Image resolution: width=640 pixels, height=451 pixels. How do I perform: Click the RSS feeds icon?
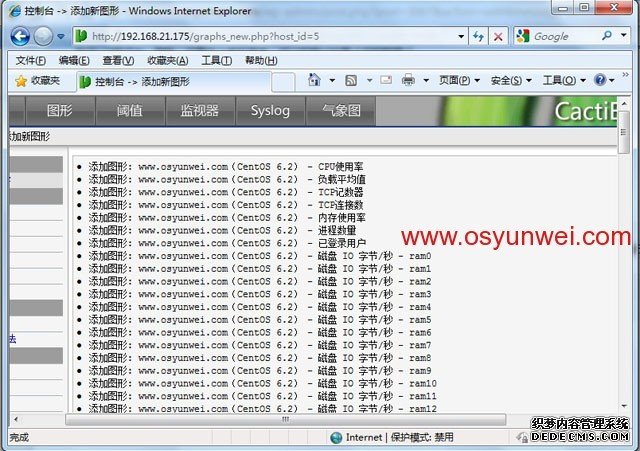point(351,80)
